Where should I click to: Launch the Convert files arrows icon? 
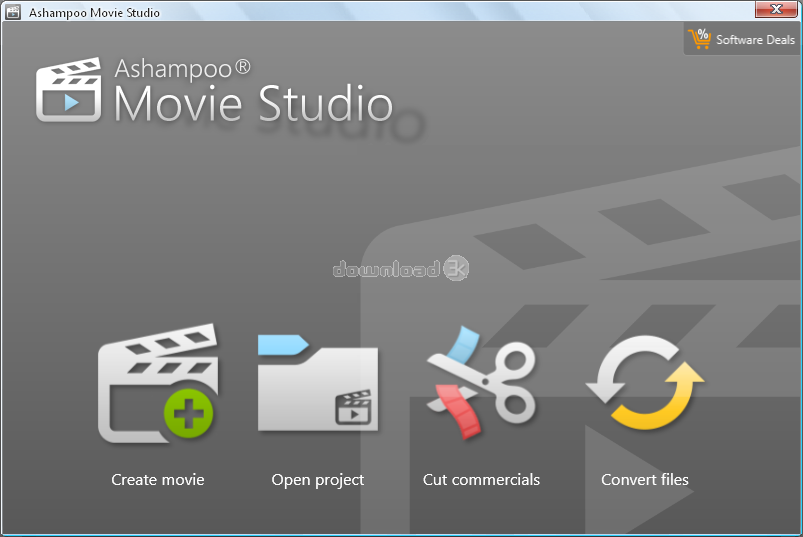pos(645,382)
